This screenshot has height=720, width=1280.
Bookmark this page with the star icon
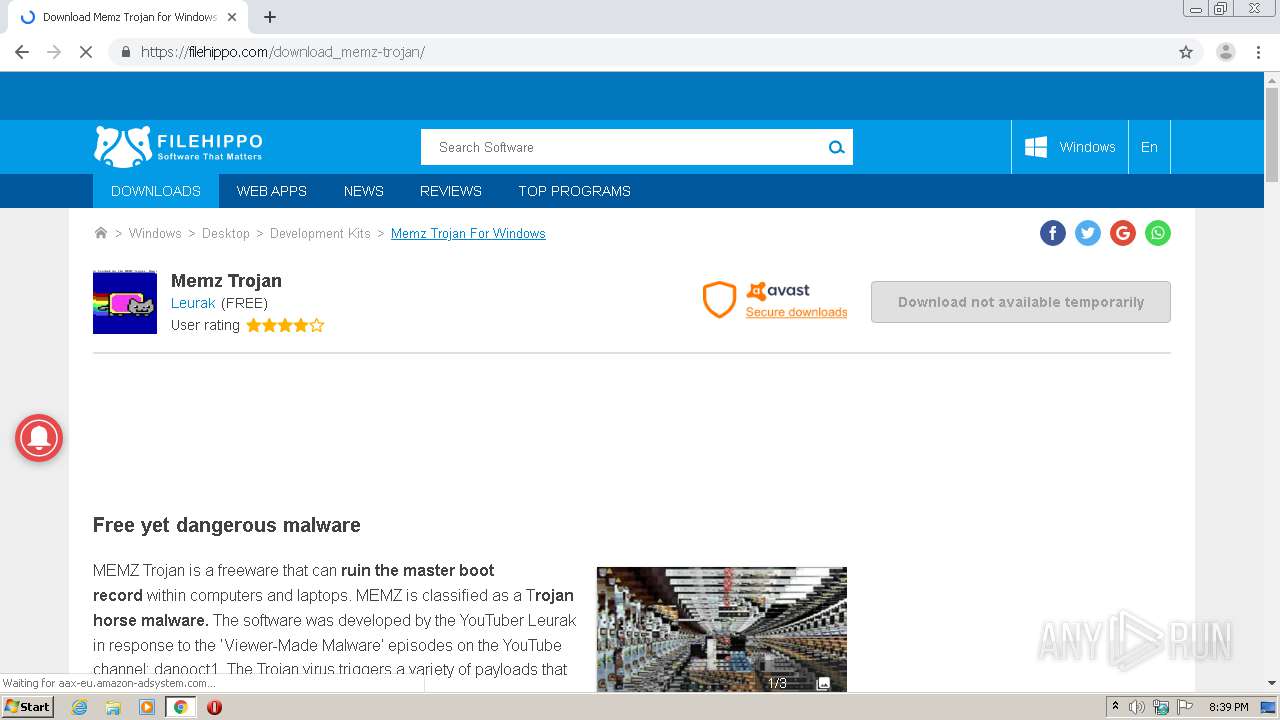[x=1186, y=52]
